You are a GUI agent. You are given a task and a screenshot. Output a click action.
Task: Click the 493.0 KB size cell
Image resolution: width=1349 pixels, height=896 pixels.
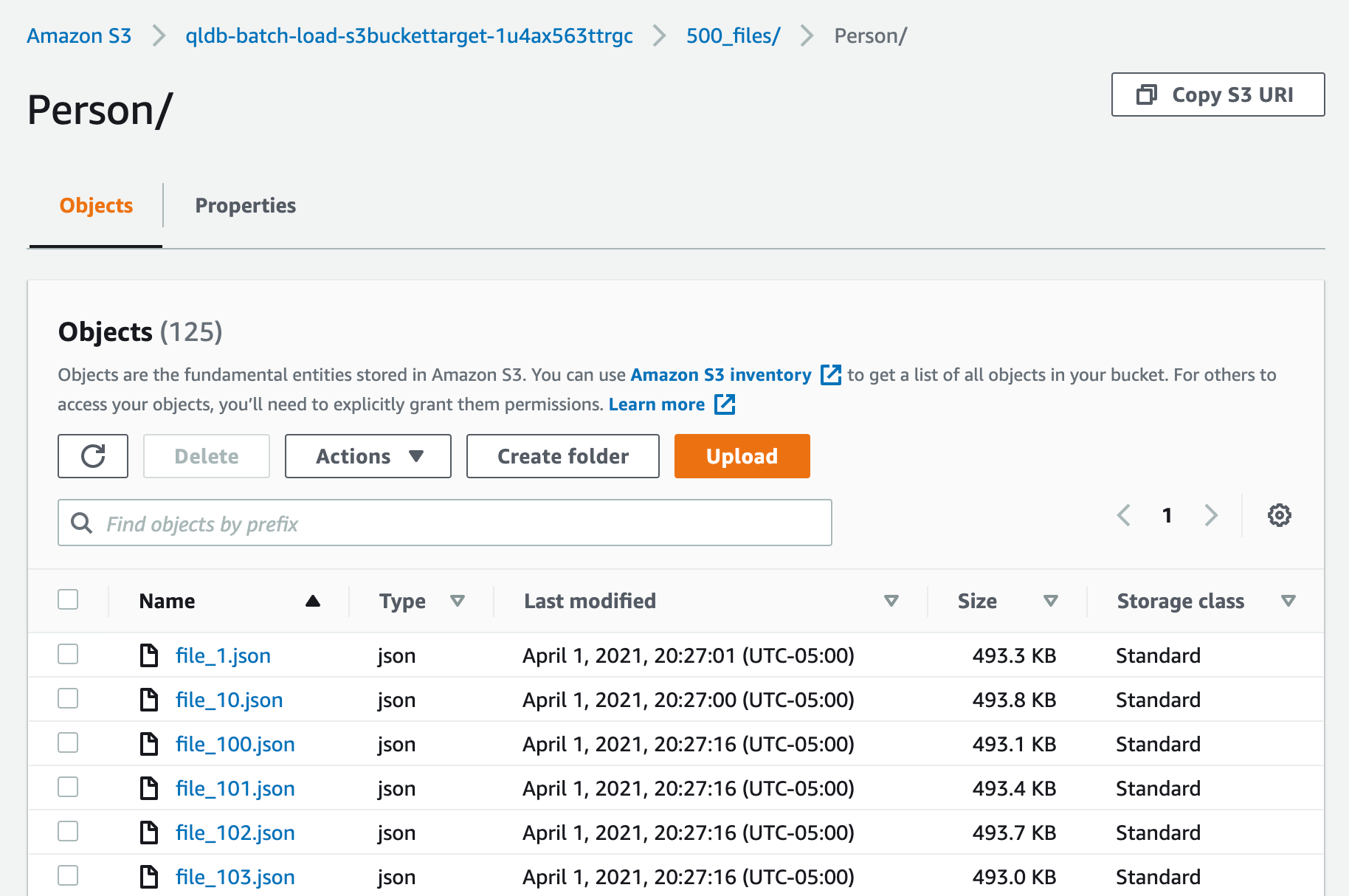click(1014, 877)
